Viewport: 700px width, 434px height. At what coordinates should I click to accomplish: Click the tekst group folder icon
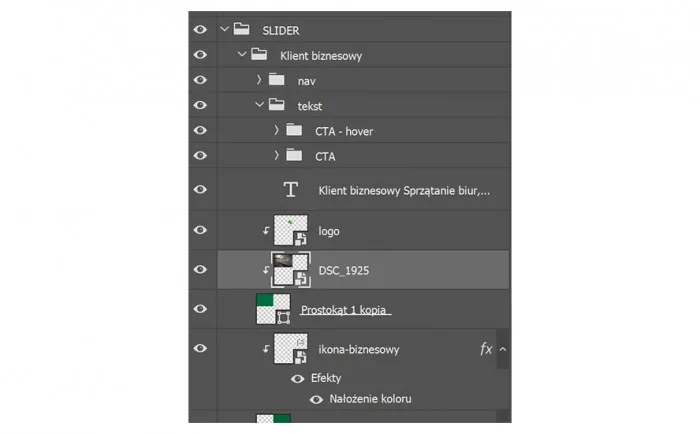pyautogui.click(x=277, y=105)
